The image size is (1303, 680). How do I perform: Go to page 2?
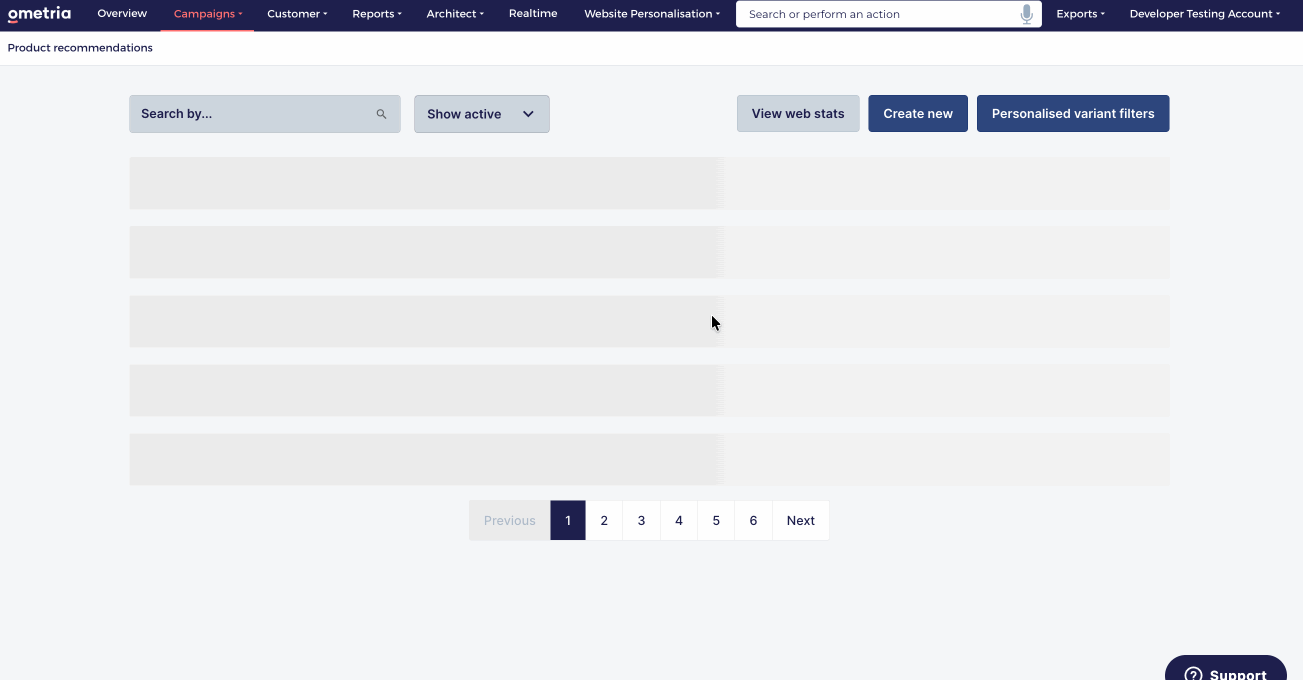[604, 521]
